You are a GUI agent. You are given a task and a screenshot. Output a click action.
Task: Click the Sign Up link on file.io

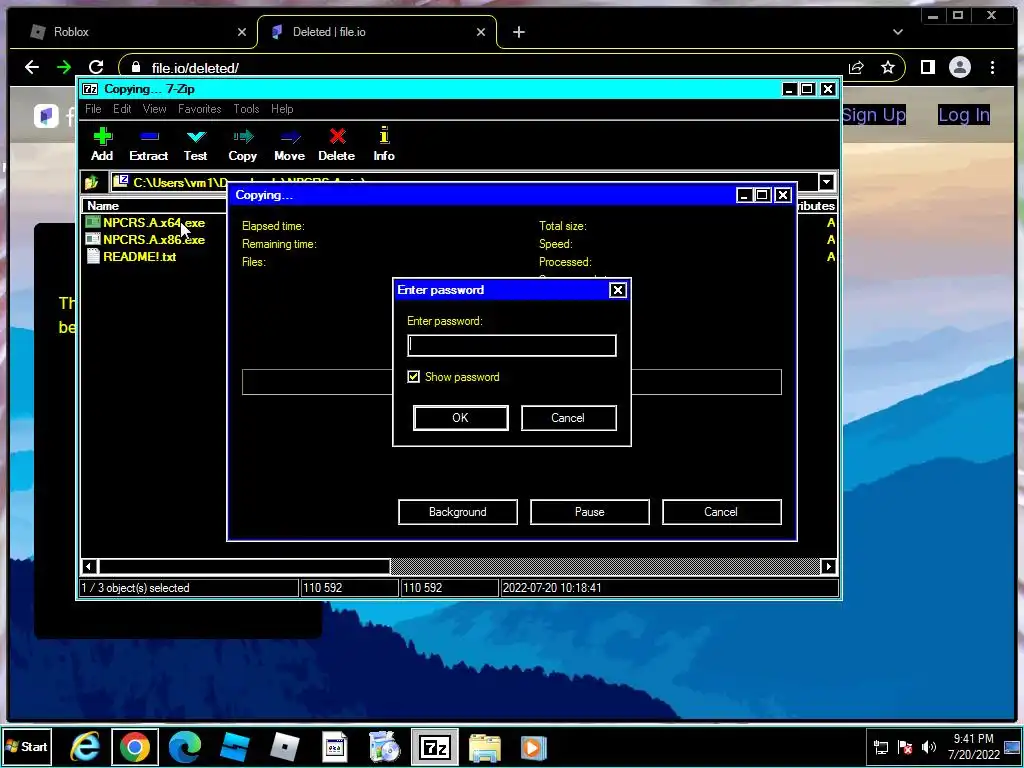(874, 115)
